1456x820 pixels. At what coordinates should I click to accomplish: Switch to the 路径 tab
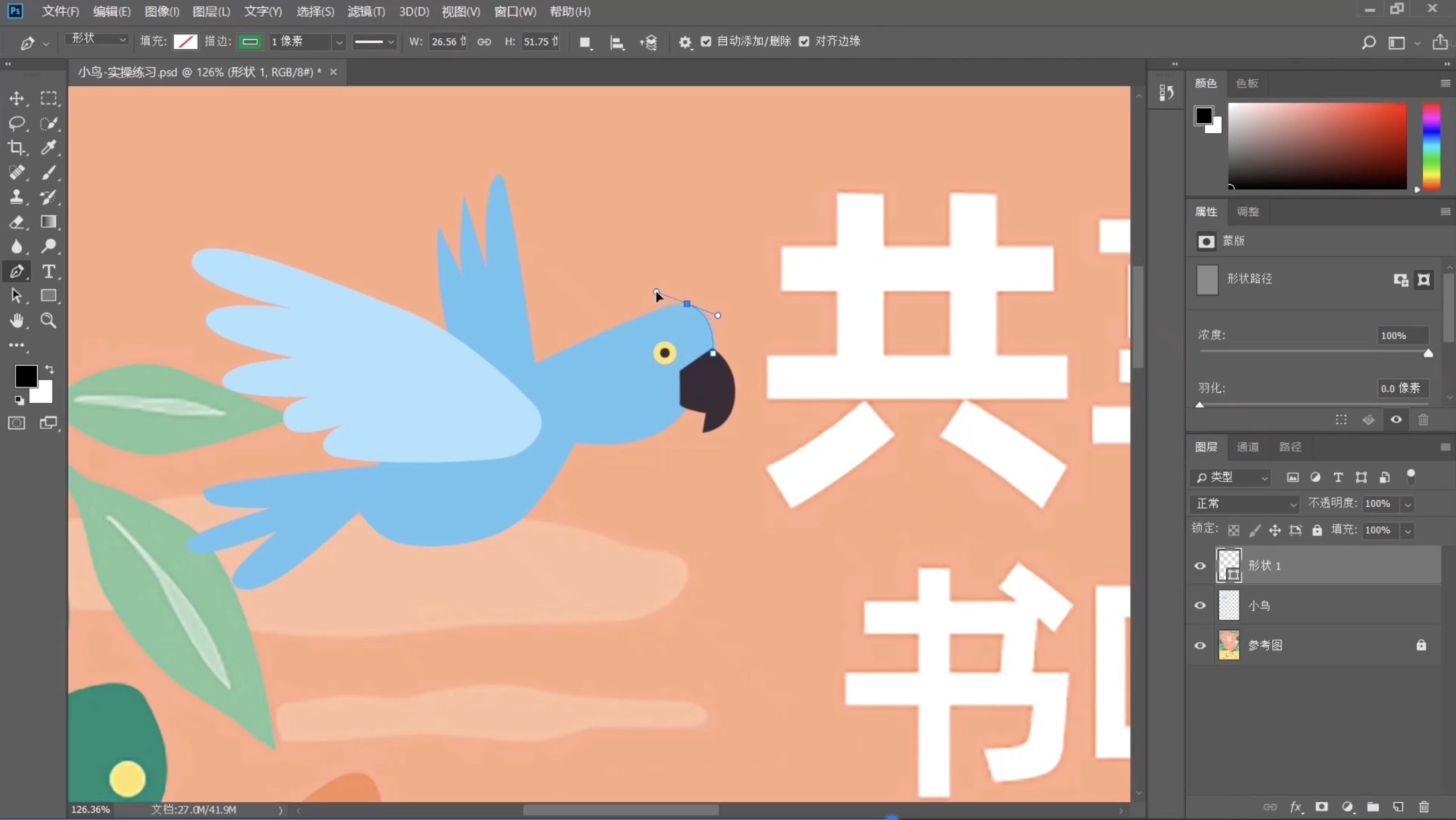1290,447
